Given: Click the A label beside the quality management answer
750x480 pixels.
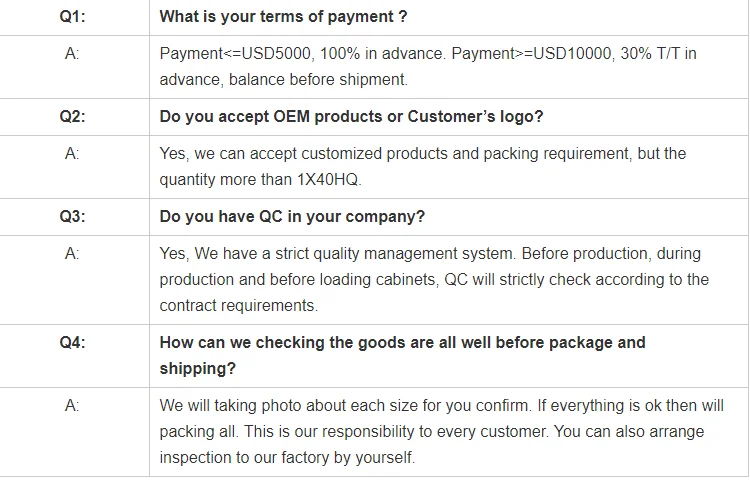Looking at the screenshot, I should (72, 254).
